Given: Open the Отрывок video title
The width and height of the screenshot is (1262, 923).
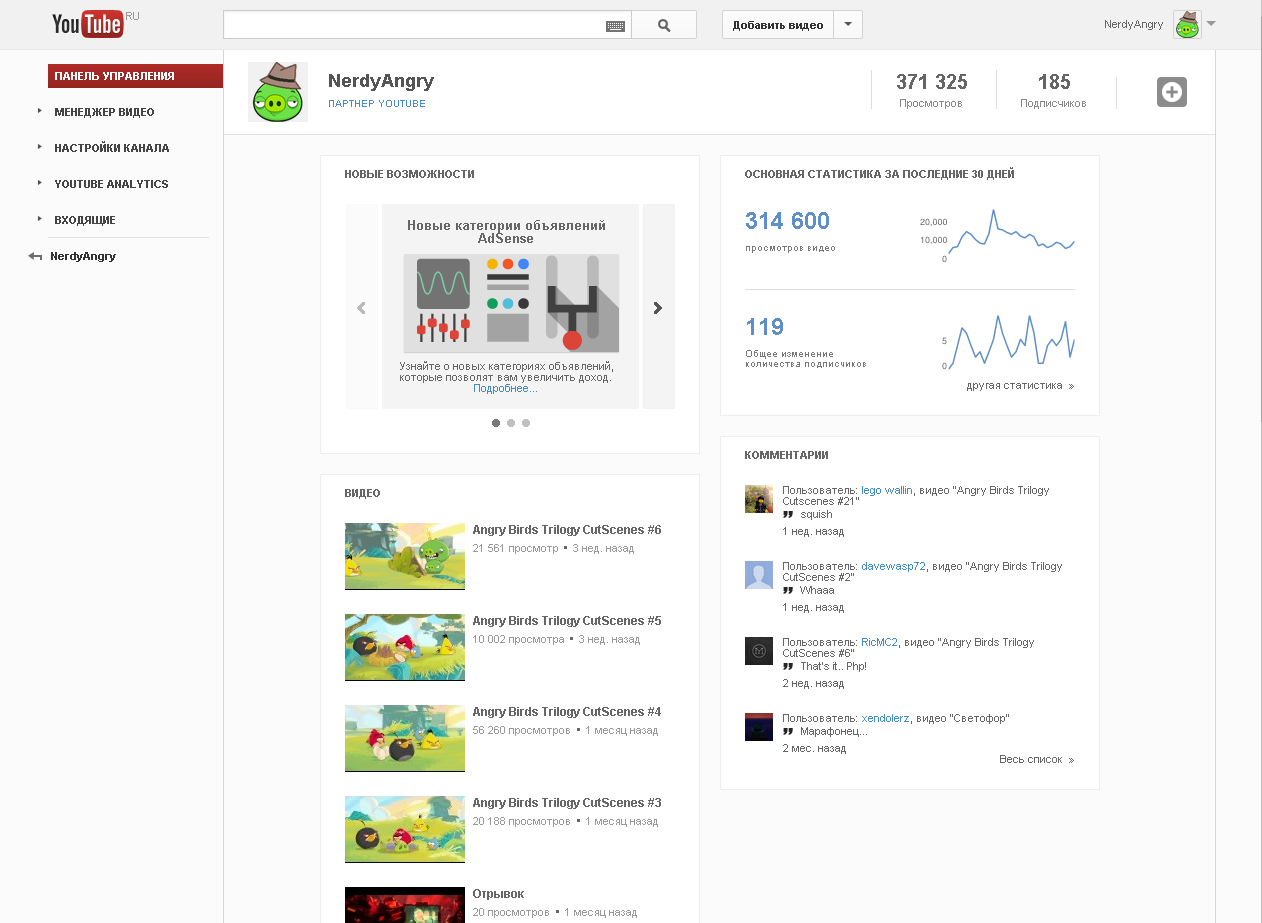Looking at the screenshot, I should pyautogui.click(x=498, y=894).
